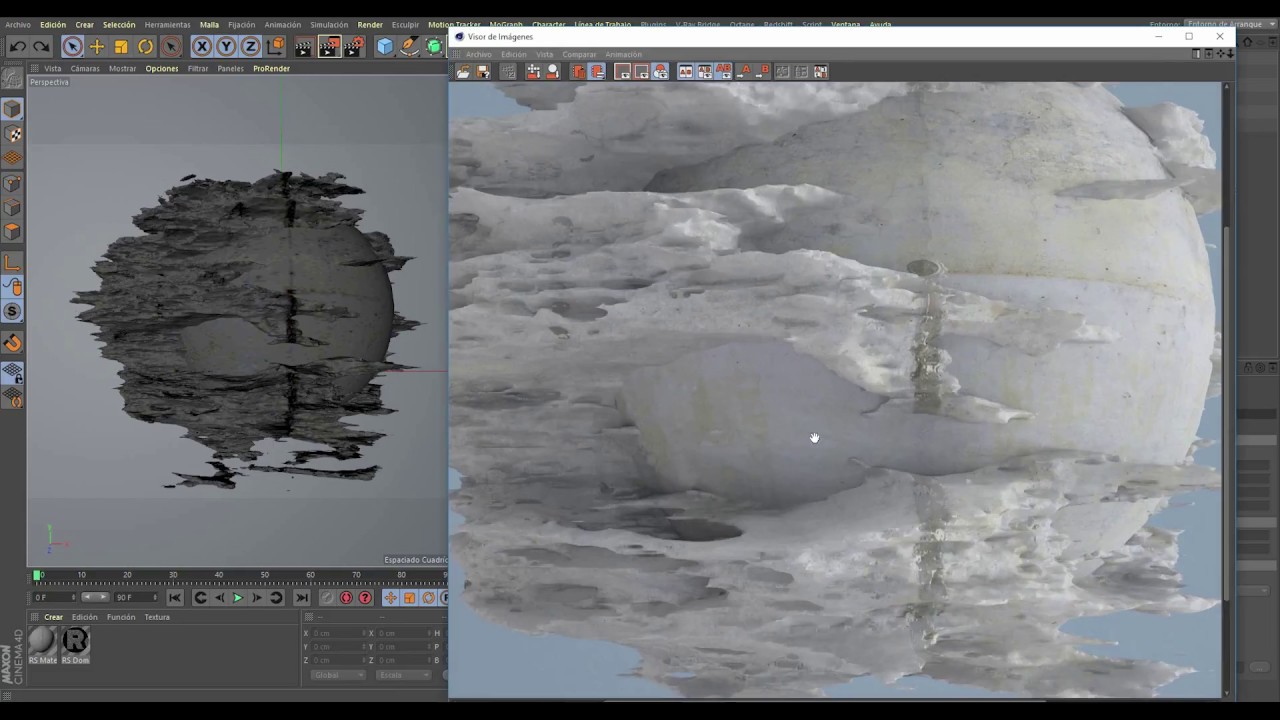1280x720 pixels.
Task: Select the Texture mode checker icon
Action: (x=12, y=134)
